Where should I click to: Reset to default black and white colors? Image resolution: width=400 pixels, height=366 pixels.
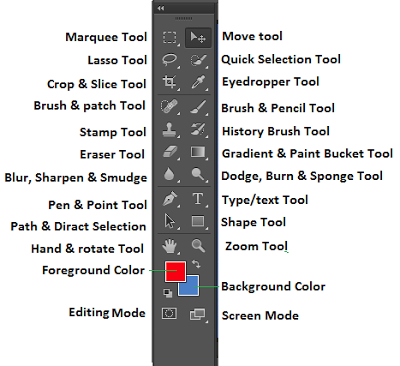click(x=168, y=293)
